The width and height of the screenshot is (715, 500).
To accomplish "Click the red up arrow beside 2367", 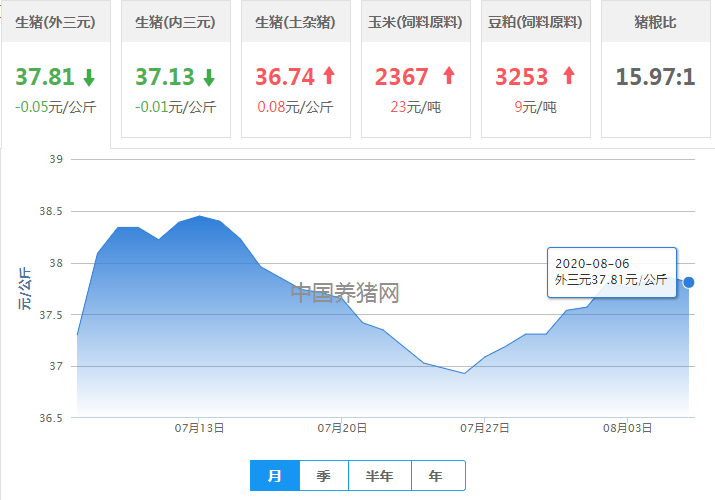I will coord(449,76).
